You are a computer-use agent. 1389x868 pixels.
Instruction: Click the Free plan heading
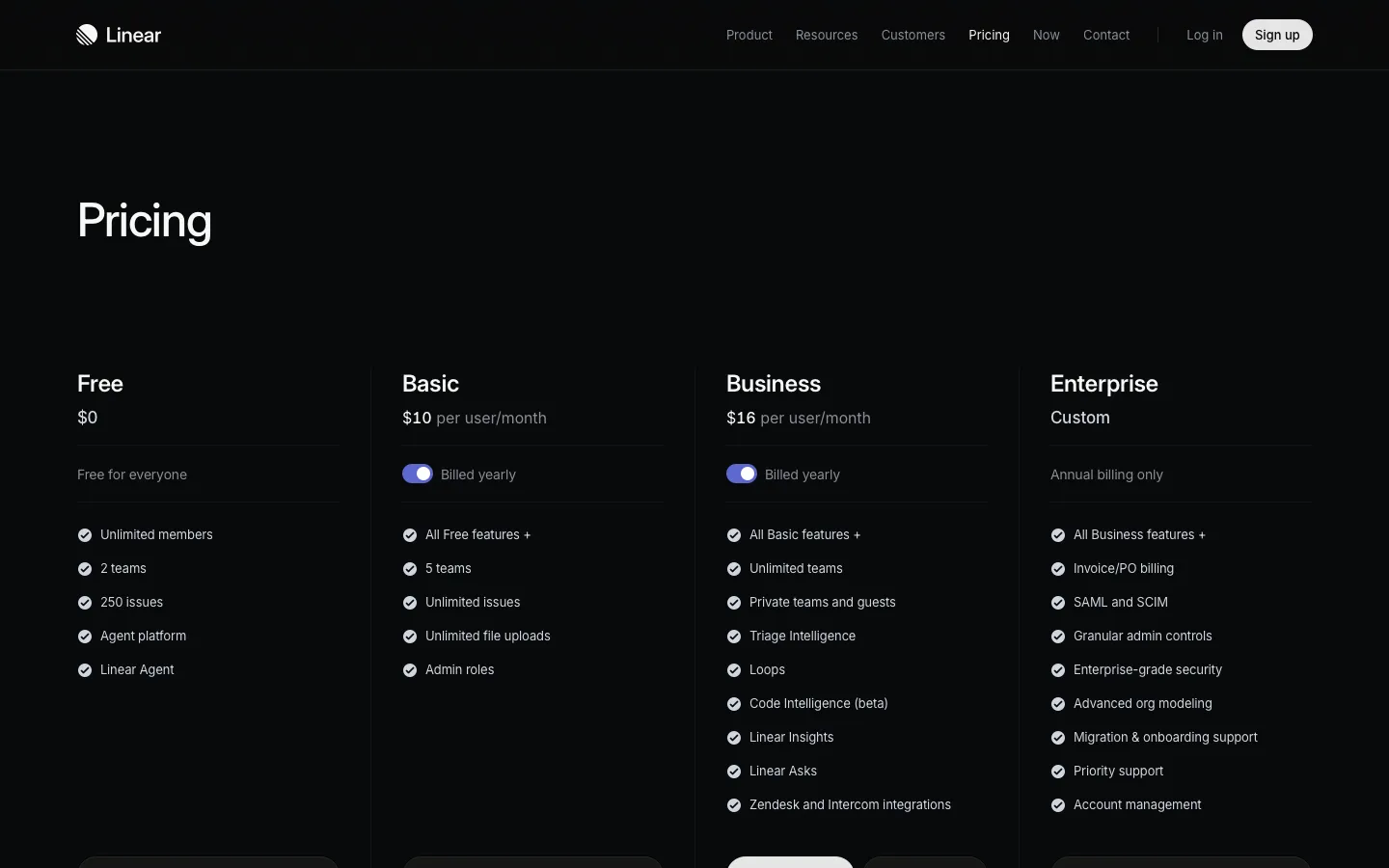(x=100, y=384)
